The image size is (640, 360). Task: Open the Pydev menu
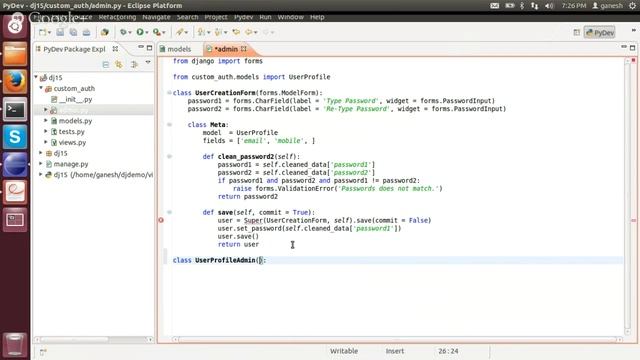pyautogui.click(x=243, y=17)
